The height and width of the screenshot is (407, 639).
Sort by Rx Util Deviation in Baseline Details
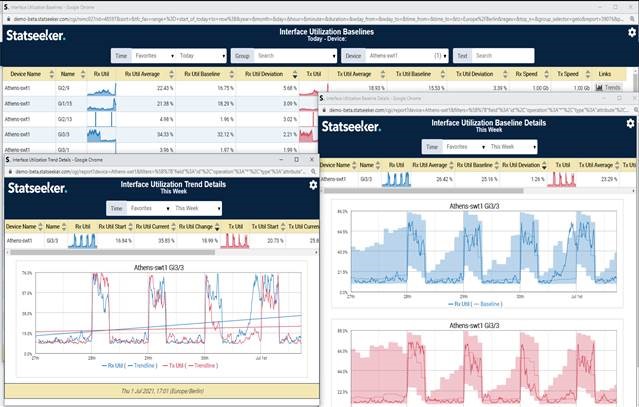544,165
